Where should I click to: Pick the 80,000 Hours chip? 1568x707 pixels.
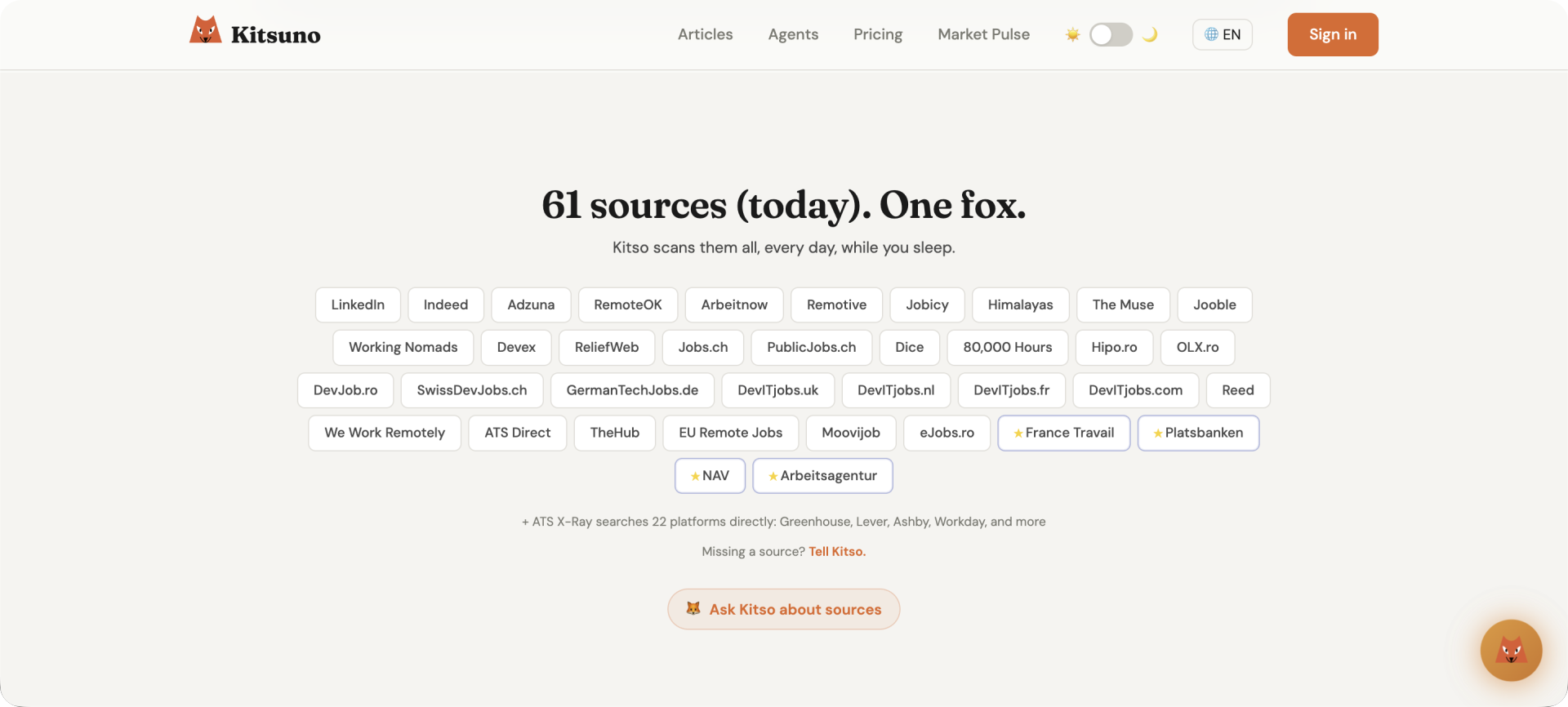1008,348
